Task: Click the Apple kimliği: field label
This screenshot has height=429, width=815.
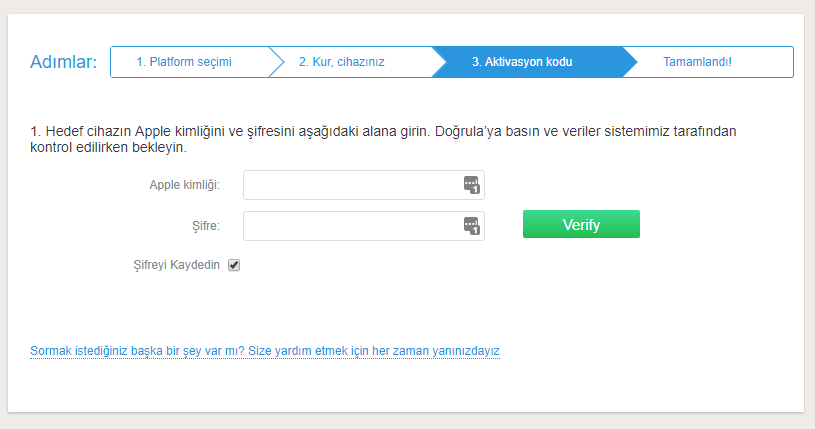Action: [x=184, y=185]
